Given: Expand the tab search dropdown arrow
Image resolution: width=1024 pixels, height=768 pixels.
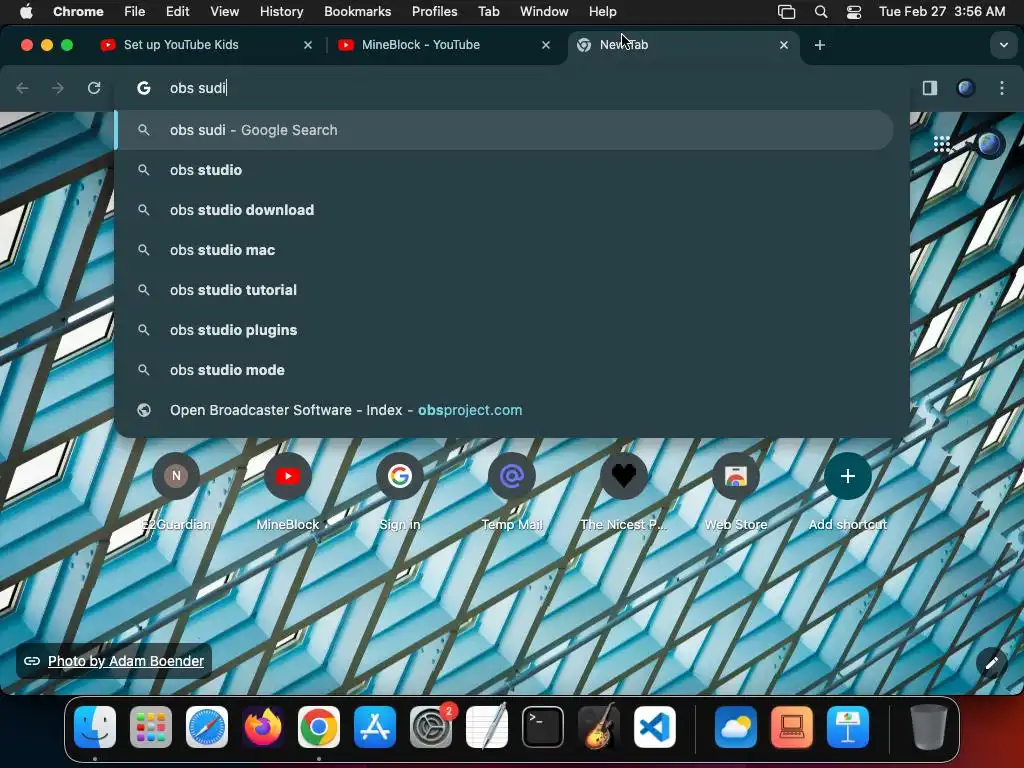Looking at the screenshot, I should click(1004, 45).
